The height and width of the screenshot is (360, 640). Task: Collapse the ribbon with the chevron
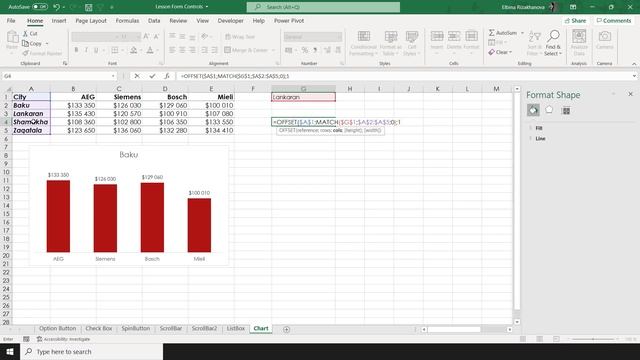634,64
